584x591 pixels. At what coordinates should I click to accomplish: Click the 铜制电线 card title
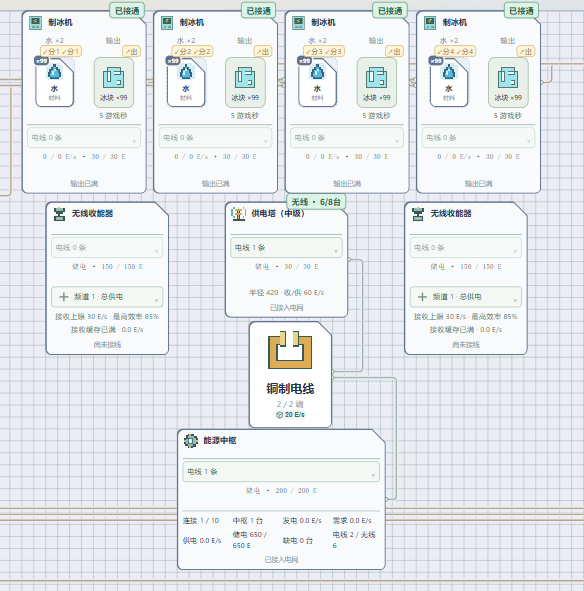290,389
